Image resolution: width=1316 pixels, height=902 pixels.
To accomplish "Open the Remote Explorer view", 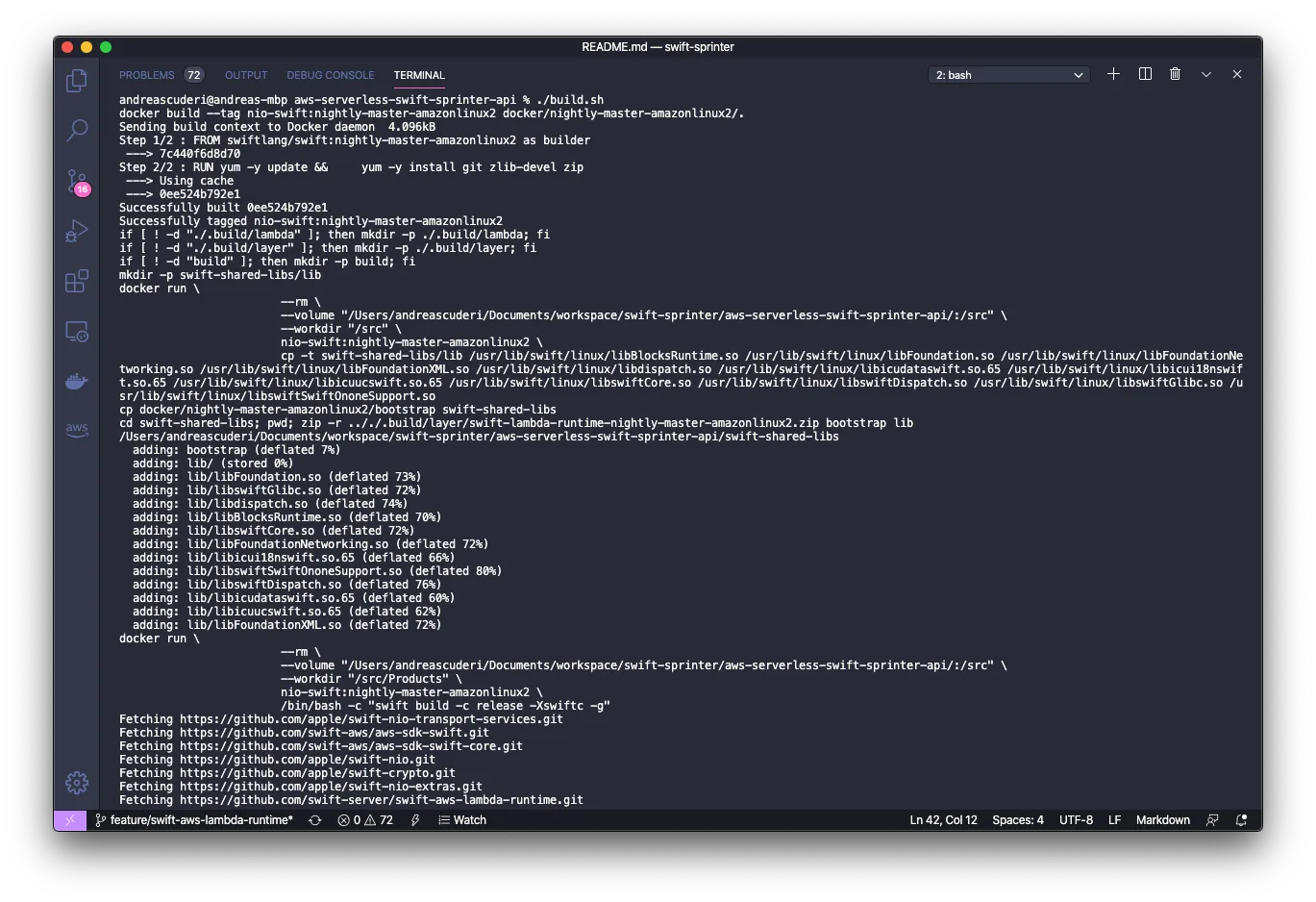I will click(77, 332).
